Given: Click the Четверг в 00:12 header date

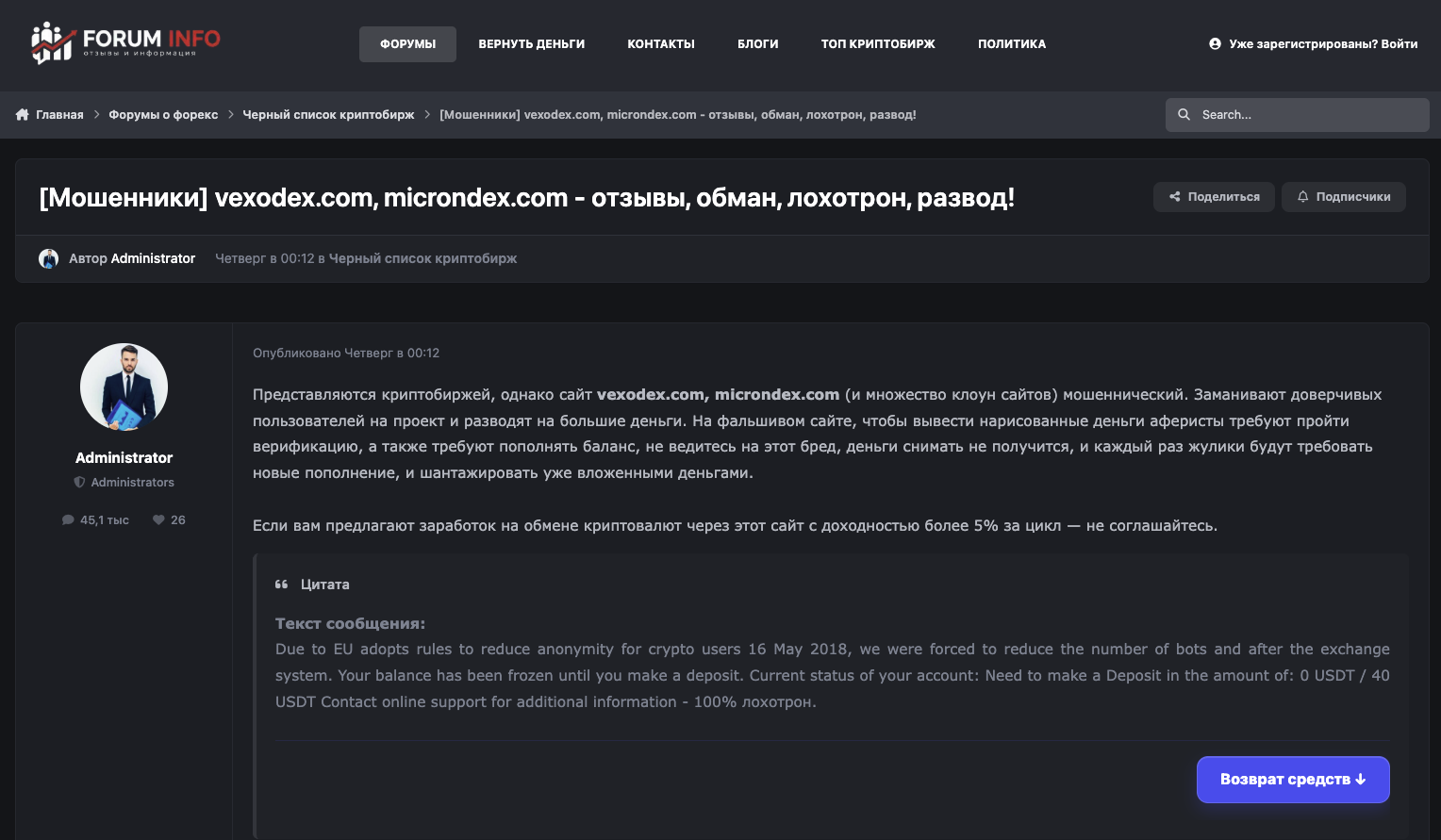Looking at the screenshot, I should (265, 258).
